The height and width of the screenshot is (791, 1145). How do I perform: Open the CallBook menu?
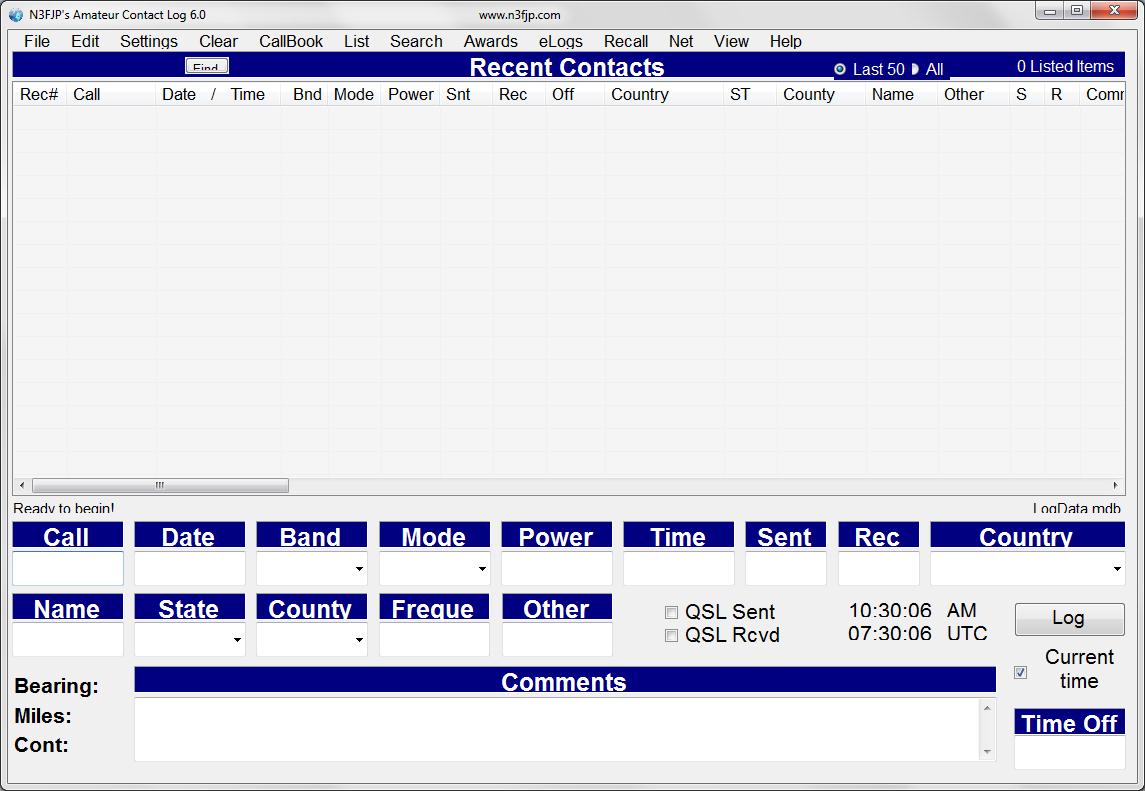[290, 41]
